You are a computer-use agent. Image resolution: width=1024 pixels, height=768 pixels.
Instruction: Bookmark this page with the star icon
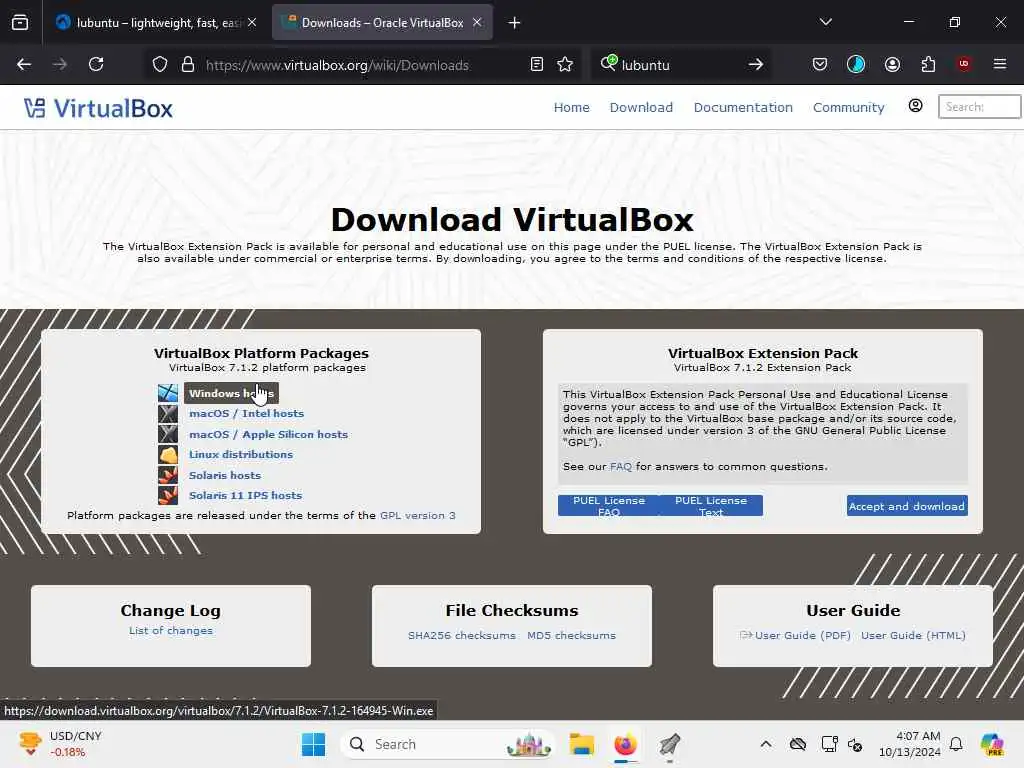click(x=565, y=64)
